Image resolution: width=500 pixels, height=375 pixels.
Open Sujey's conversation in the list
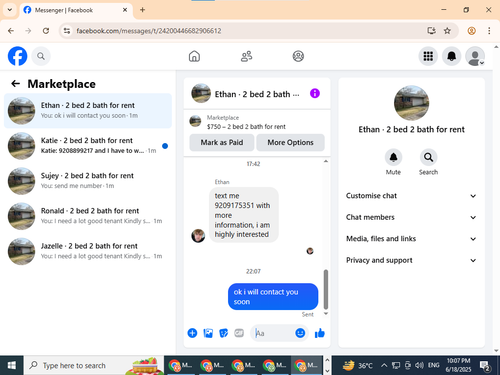(88, 181)
